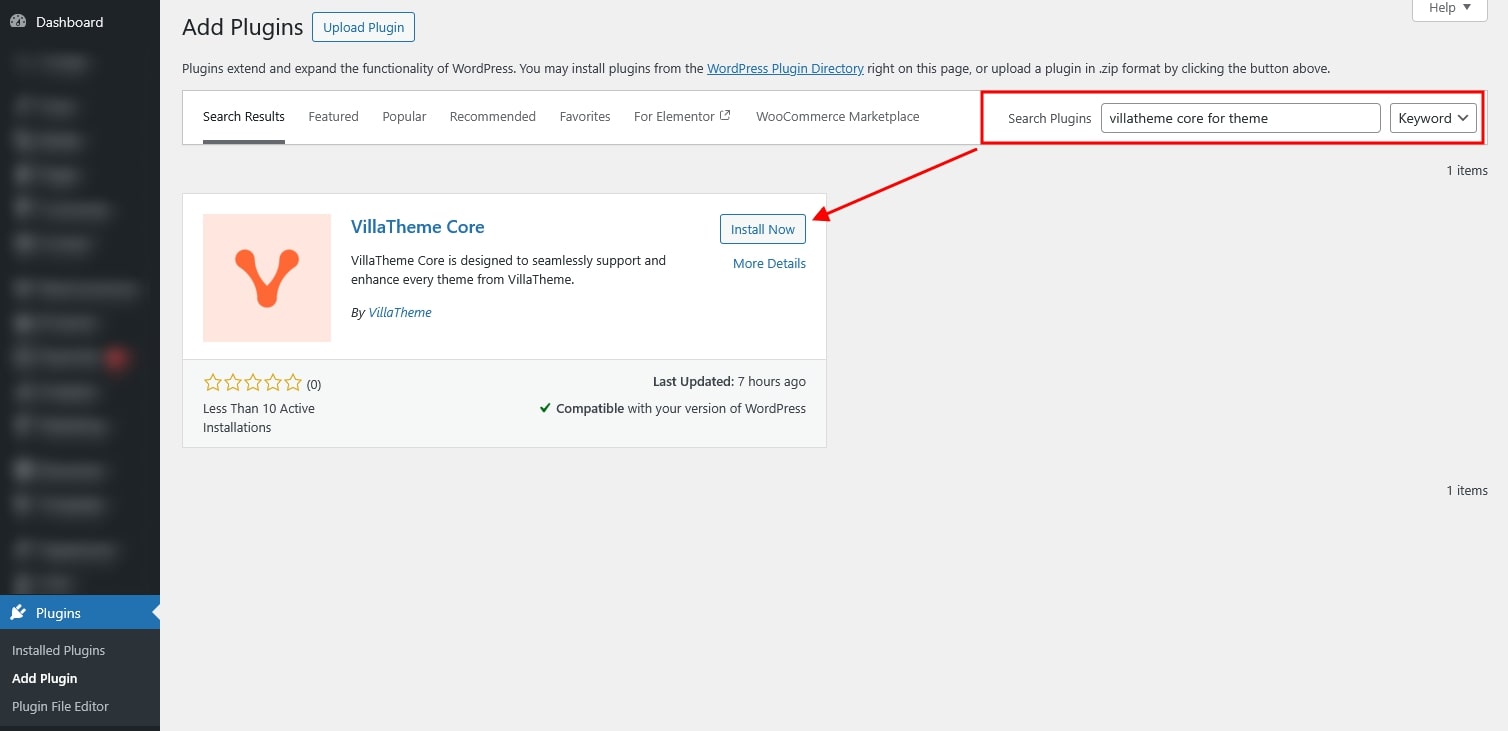
Task: Select the Recommended tab
Action: coord(492,117)
